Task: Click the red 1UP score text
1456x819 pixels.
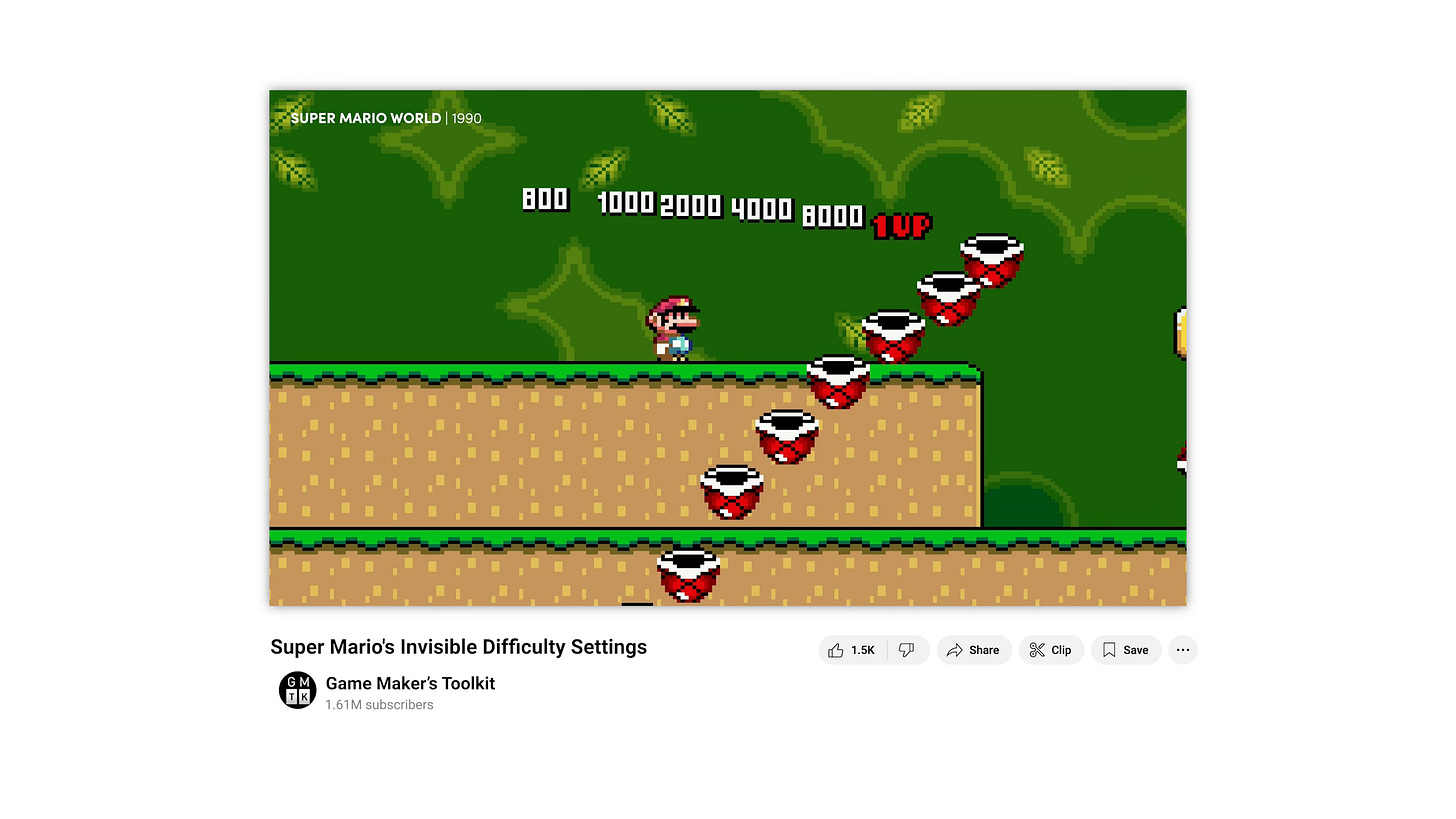Action: pyautogui.click(x=901, y=226)
